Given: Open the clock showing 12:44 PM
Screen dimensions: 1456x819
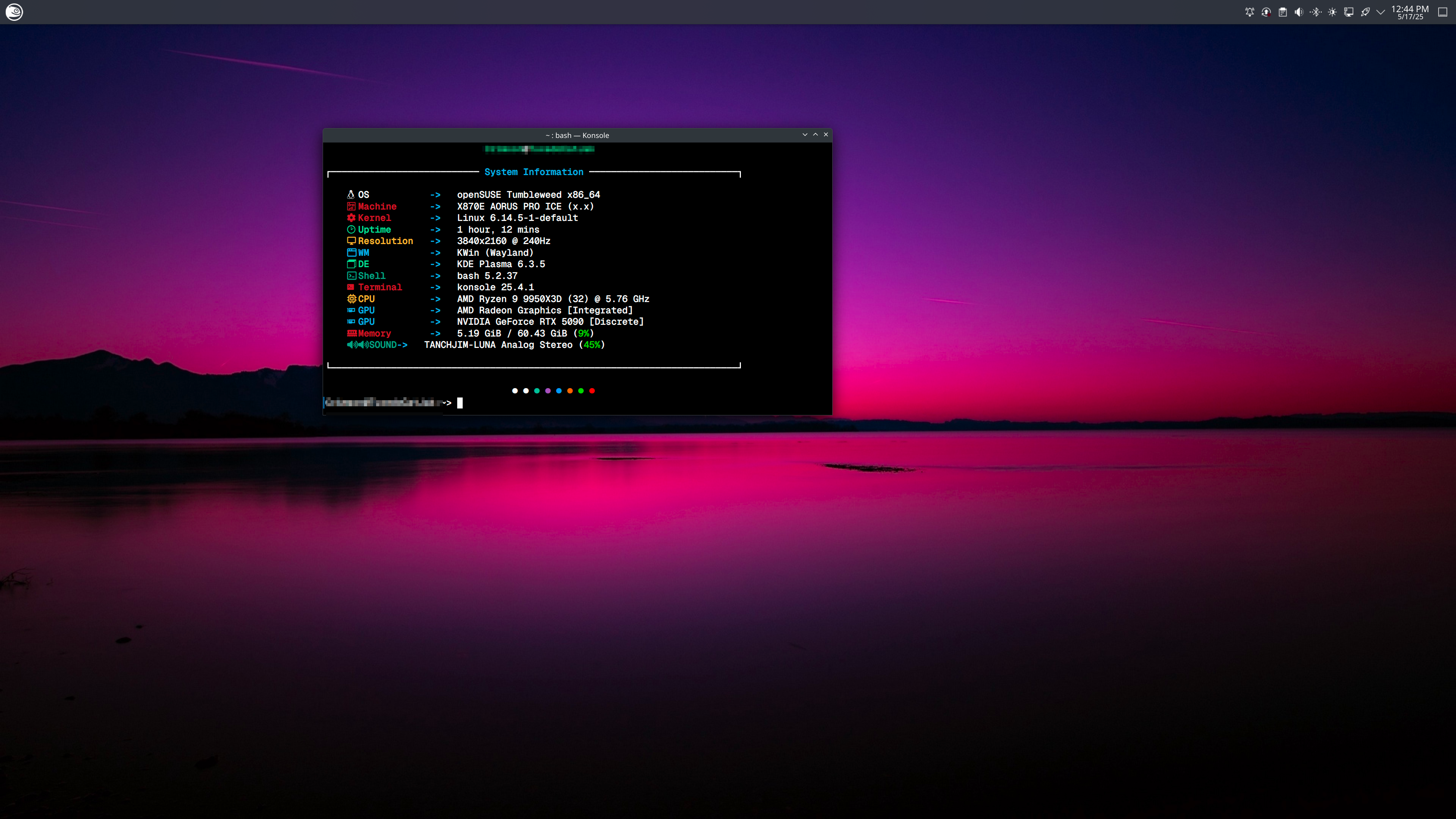Looking at the screenshot, I should pyautogui.click(x=1410, y=12).
